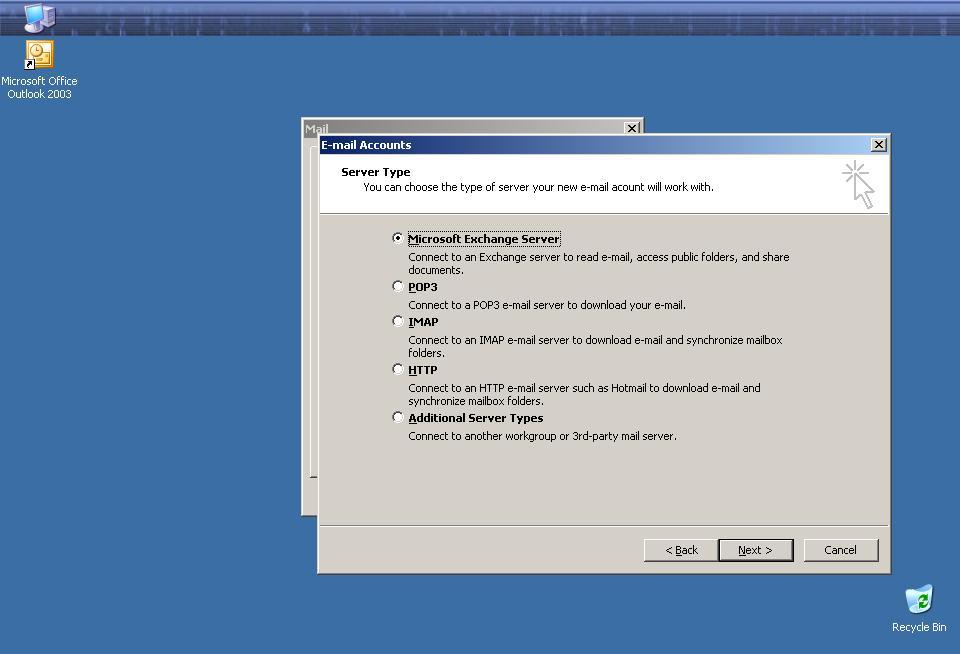This screenshot has width=960, height=654.
Task: Proceed with the Next button
Action: click(x=756, y=550)
